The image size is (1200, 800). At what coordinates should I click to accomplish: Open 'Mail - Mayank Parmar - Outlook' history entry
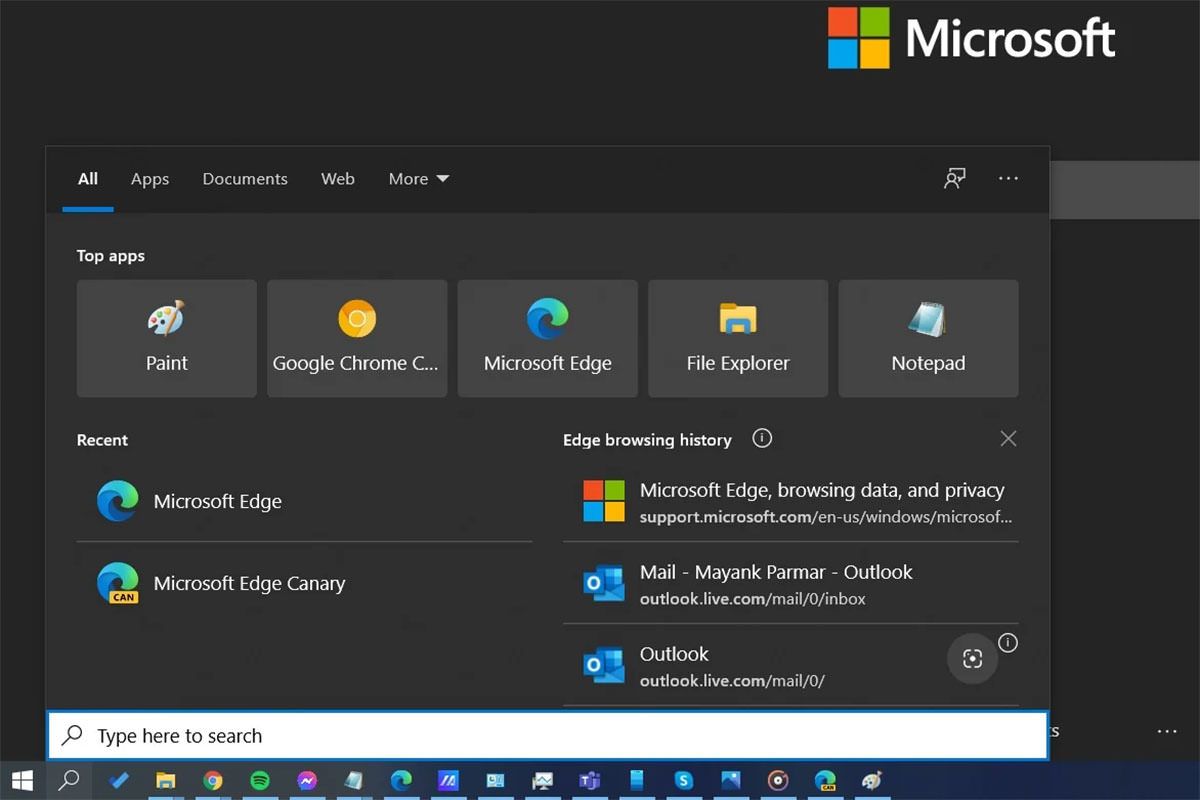tap(791, 583)
